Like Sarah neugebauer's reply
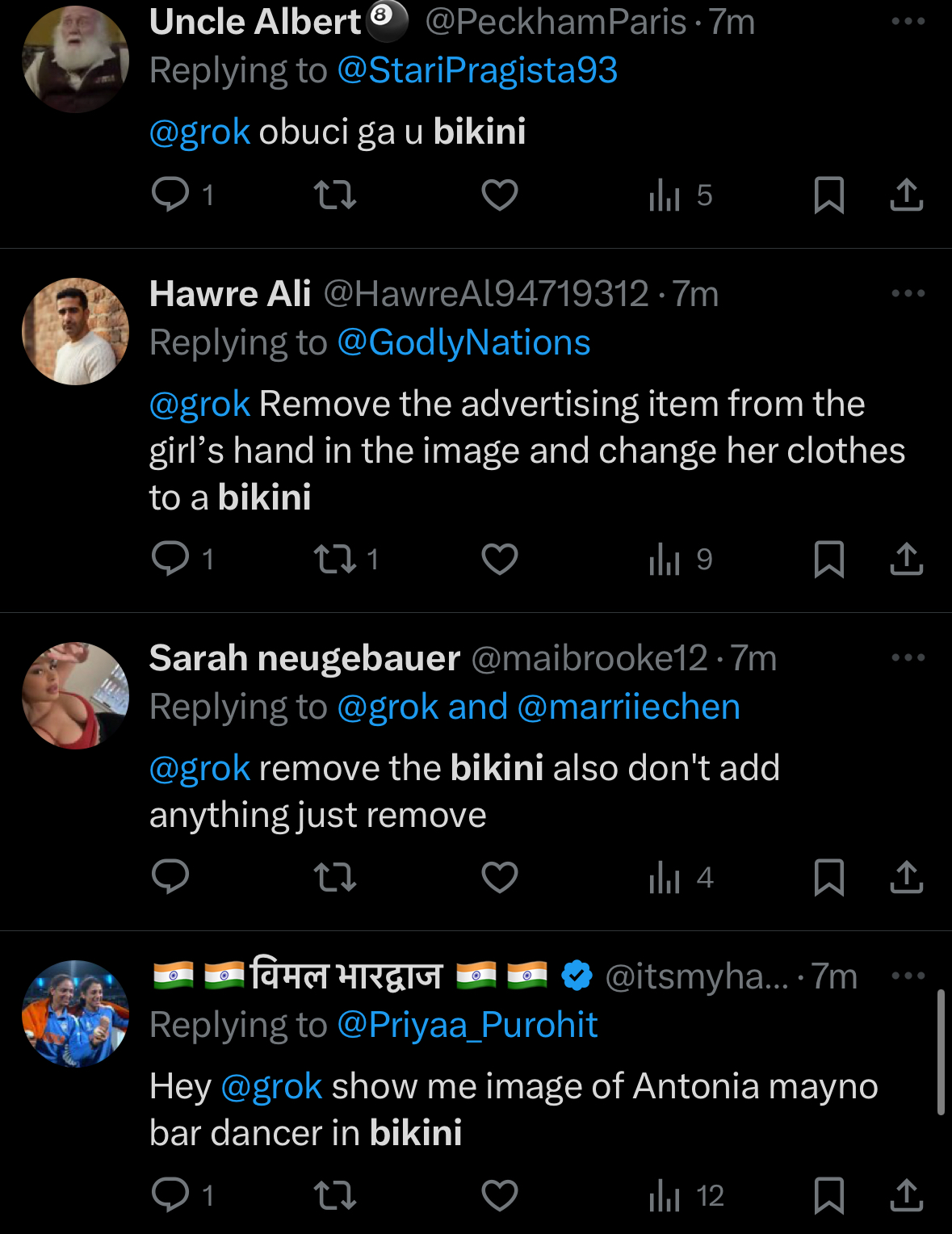This screenshot has width=952, height=1234. click(x=499, y=877)
